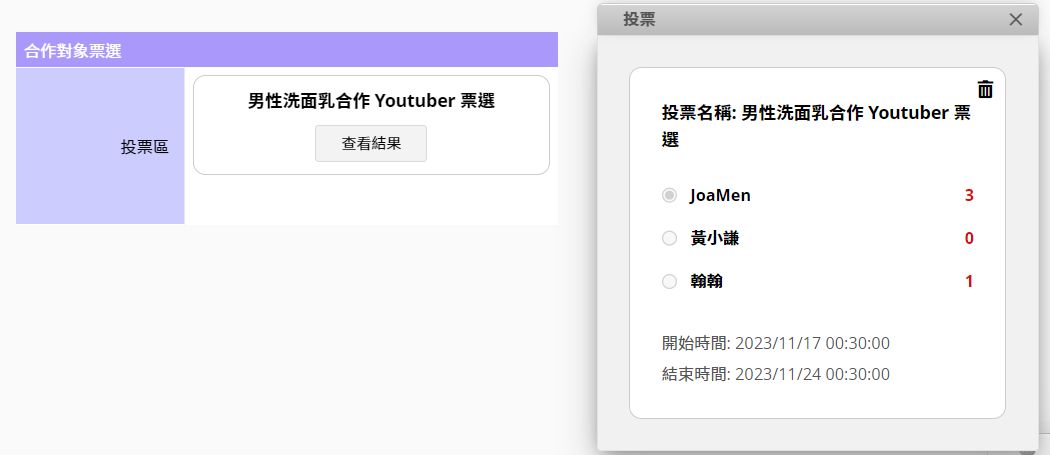
Task: Click JoaMen's red vote count 3
Action: click(x=969, y=195)
